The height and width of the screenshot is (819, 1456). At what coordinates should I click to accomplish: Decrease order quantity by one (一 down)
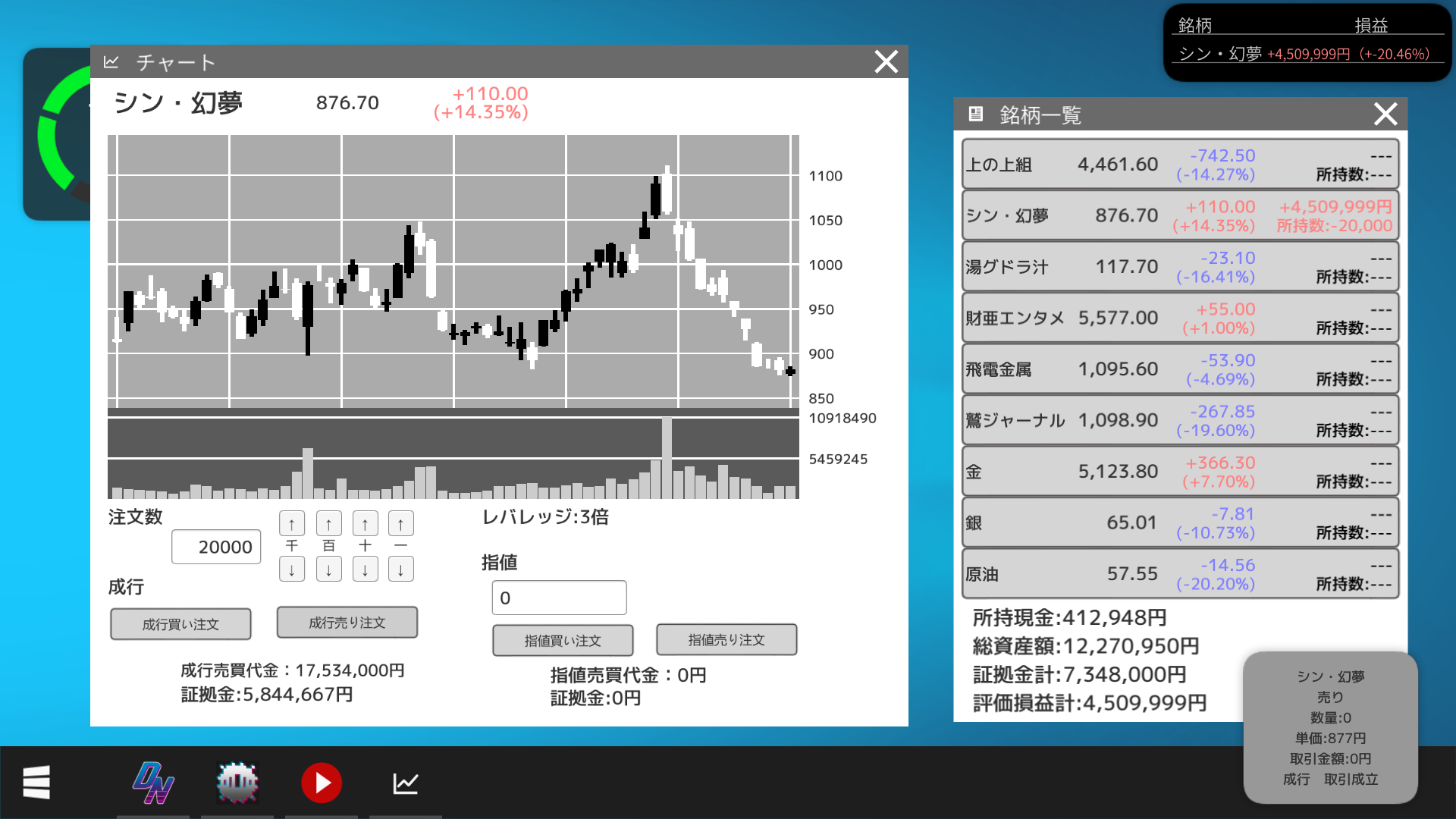400,569
